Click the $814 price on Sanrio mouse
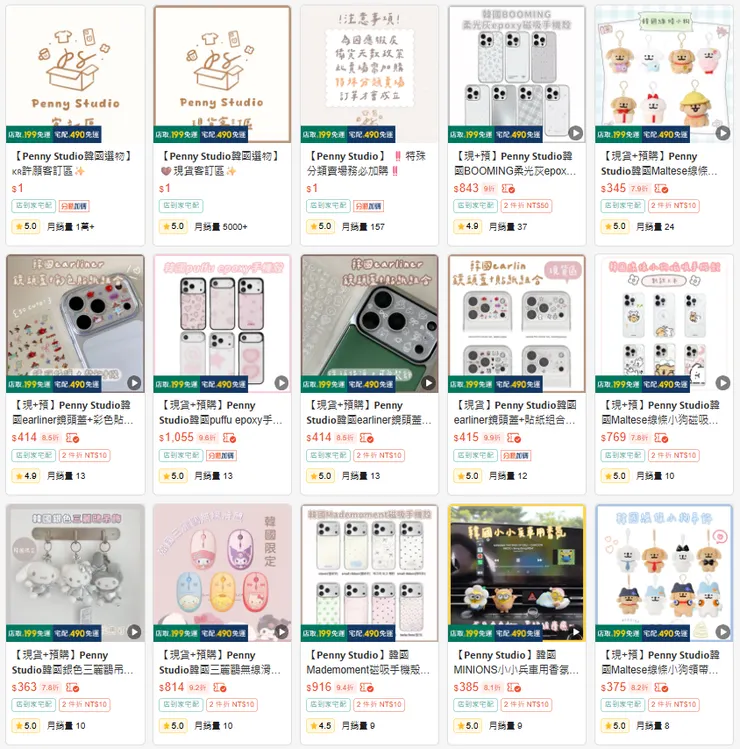Viewport: 740px width, 749px height. point(172,687)
